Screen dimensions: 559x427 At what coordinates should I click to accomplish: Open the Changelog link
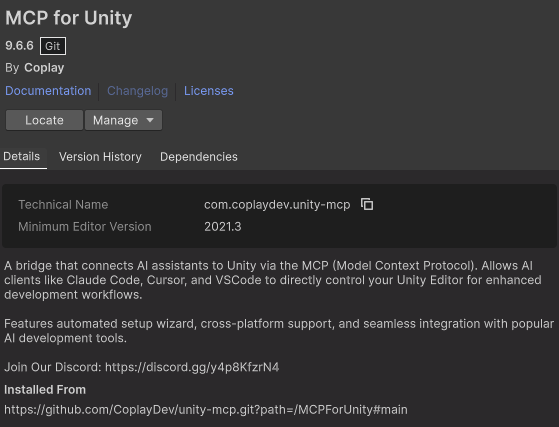pos(138,91)
